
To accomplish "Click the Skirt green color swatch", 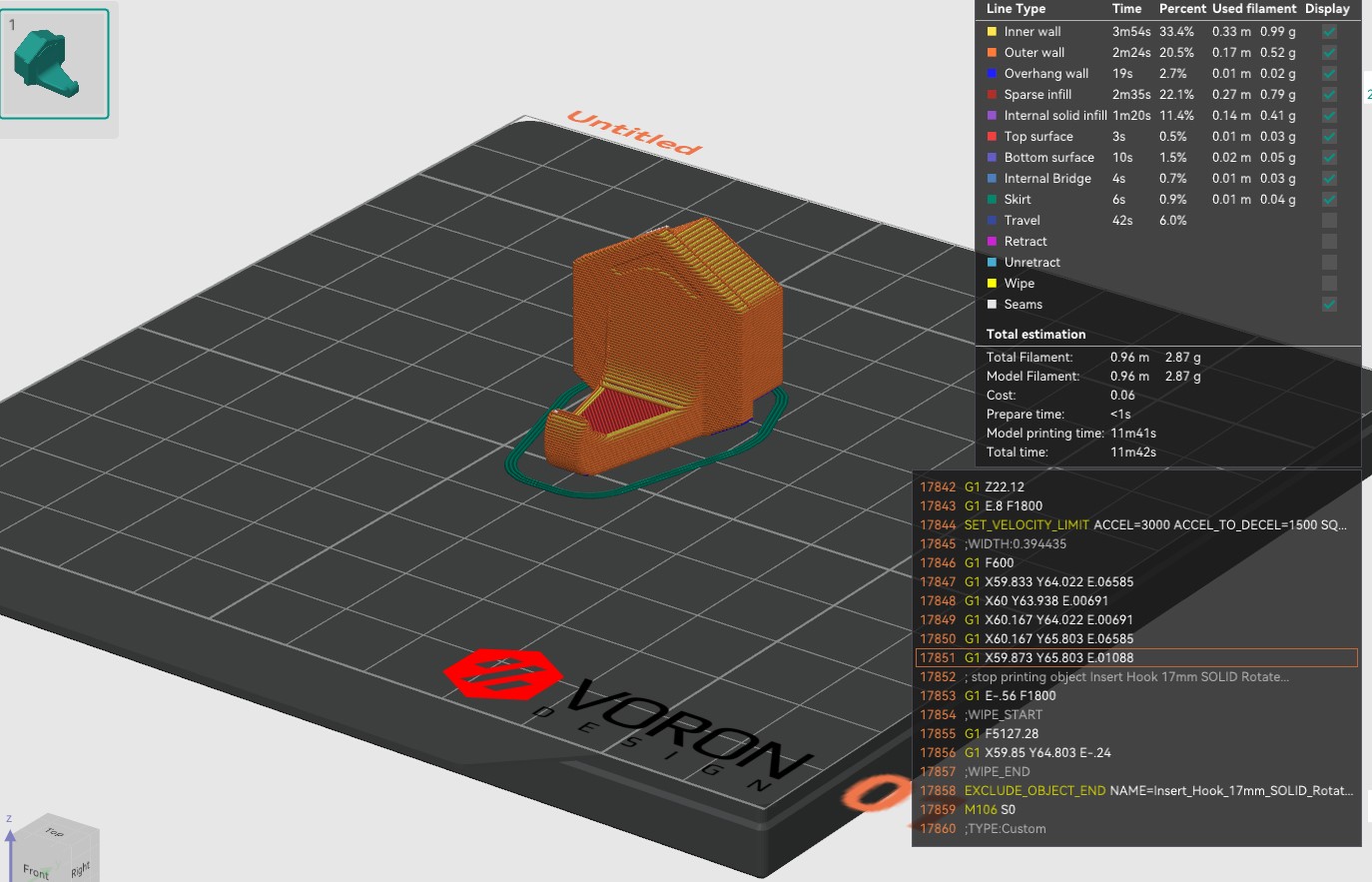I will (992, 200).
